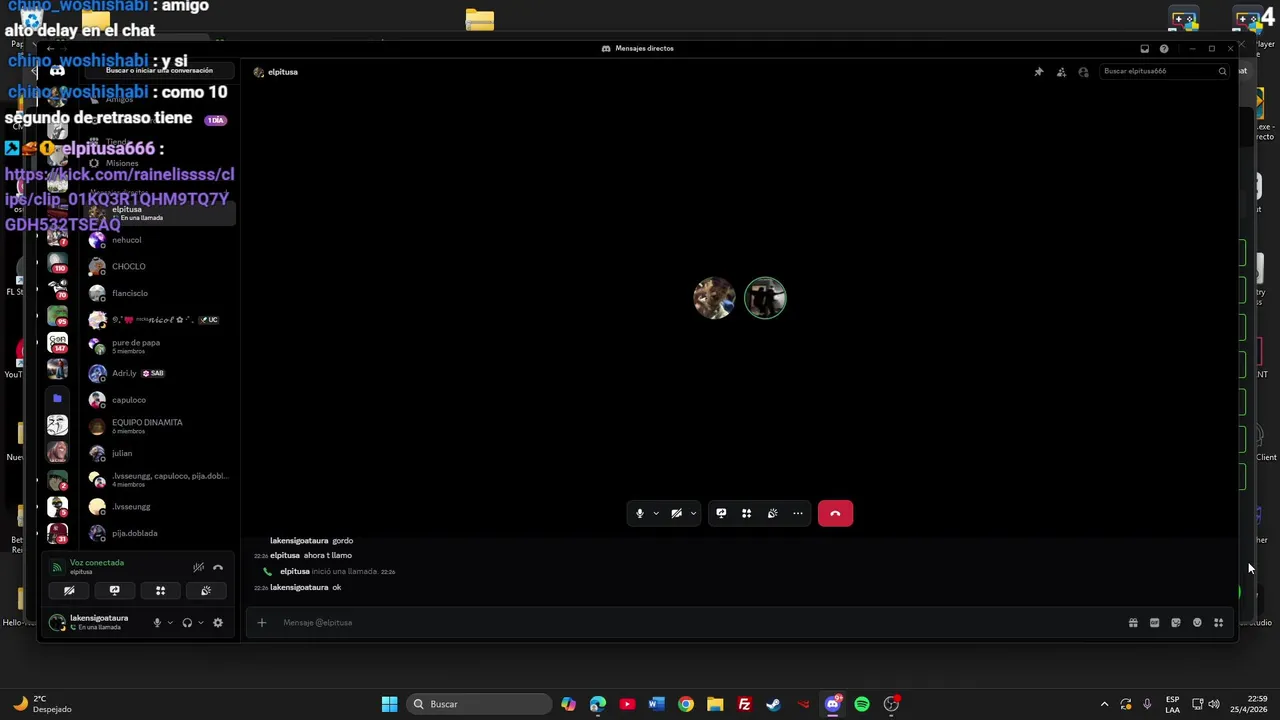This screenshot has width=1280, height=720.
Task: Open nehucol direct message
Action: pyautogui.click(x=160, y=240)
